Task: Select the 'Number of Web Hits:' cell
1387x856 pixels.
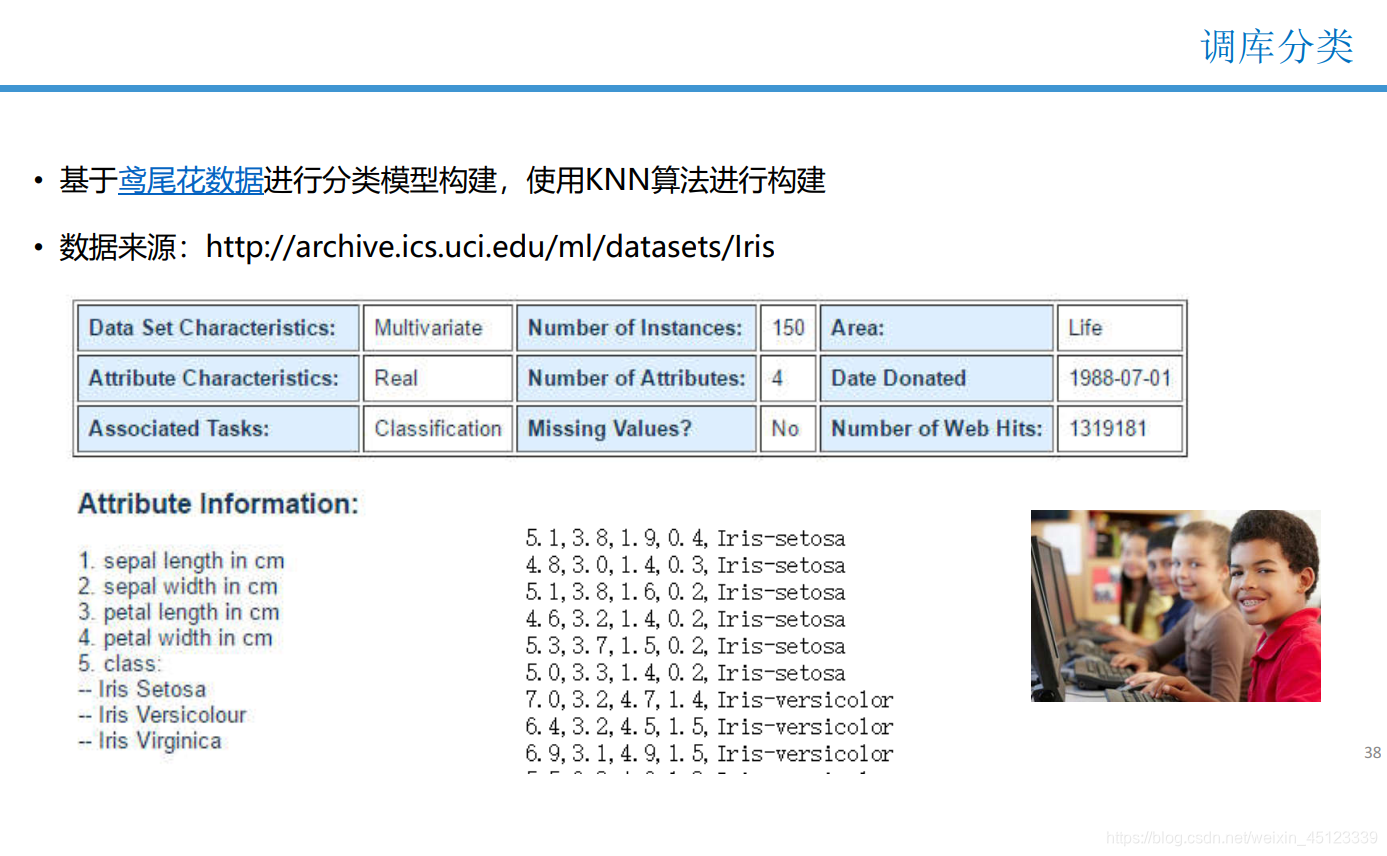Action: [x=936, y=429]
